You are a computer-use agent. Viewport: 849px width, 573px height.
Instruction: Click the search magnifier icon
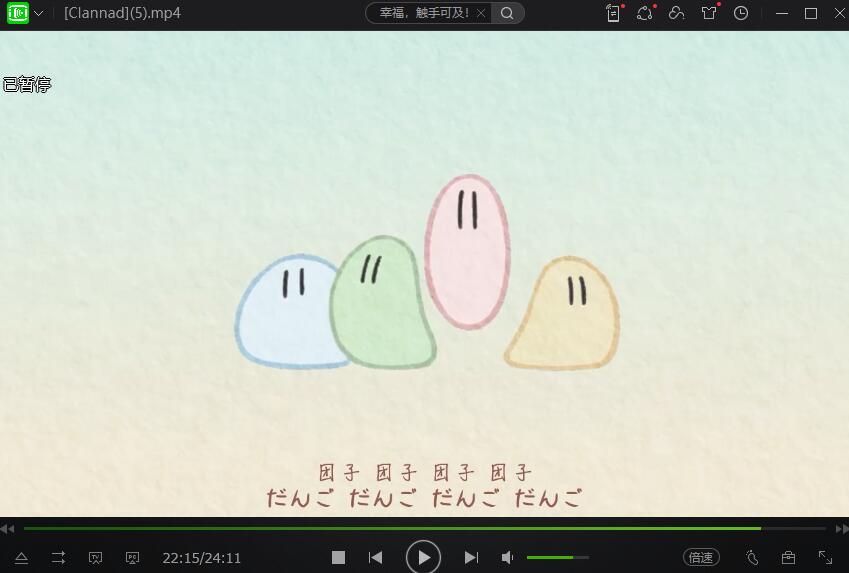coord(507,13)
